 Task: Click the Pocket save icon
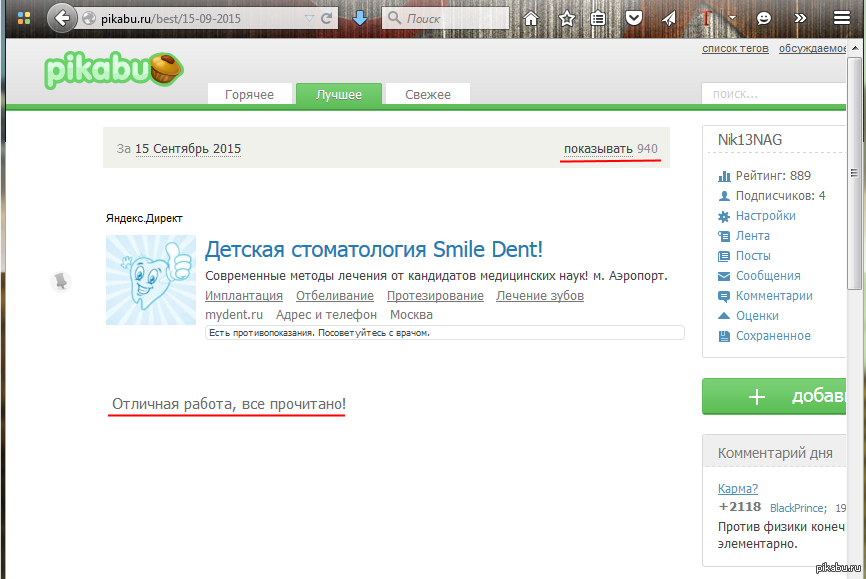(x=633, y=18)
